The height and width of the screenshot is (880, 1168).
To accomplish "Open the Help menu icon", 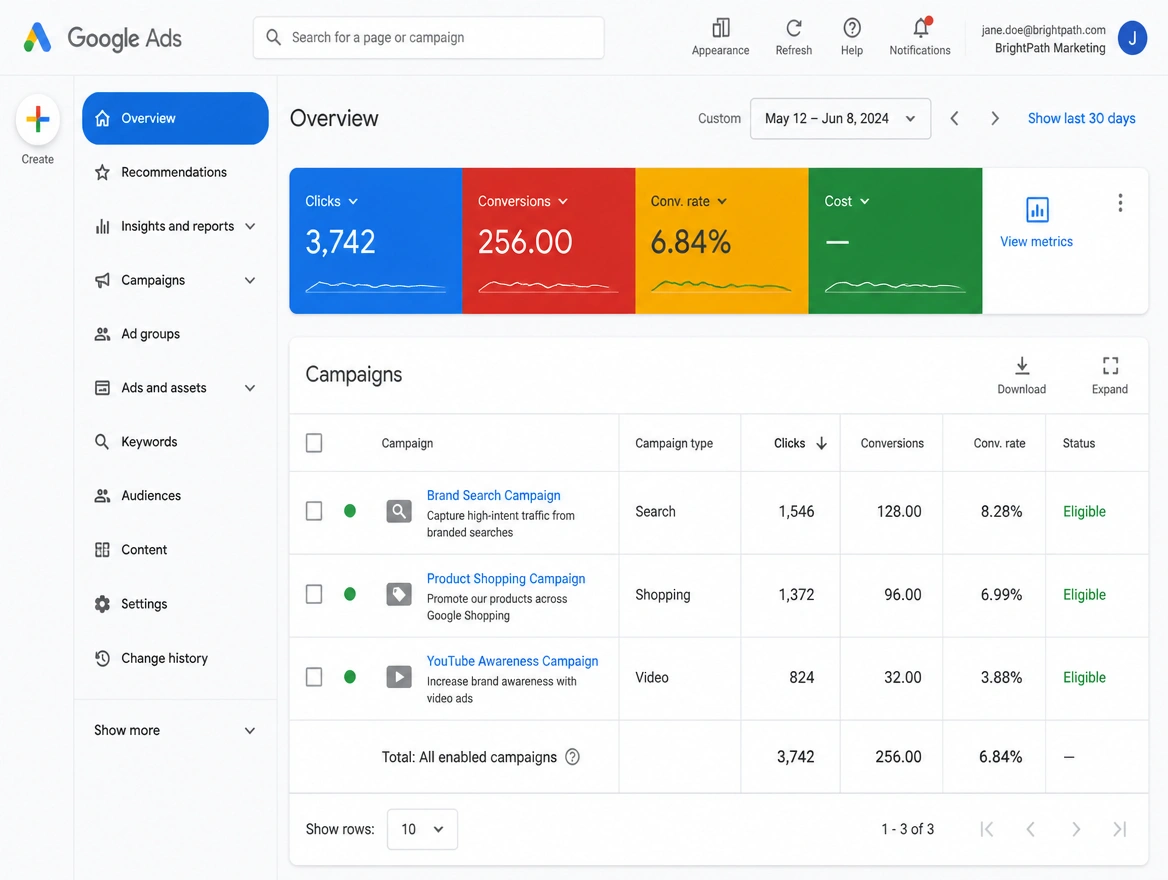I will (851, 28).
